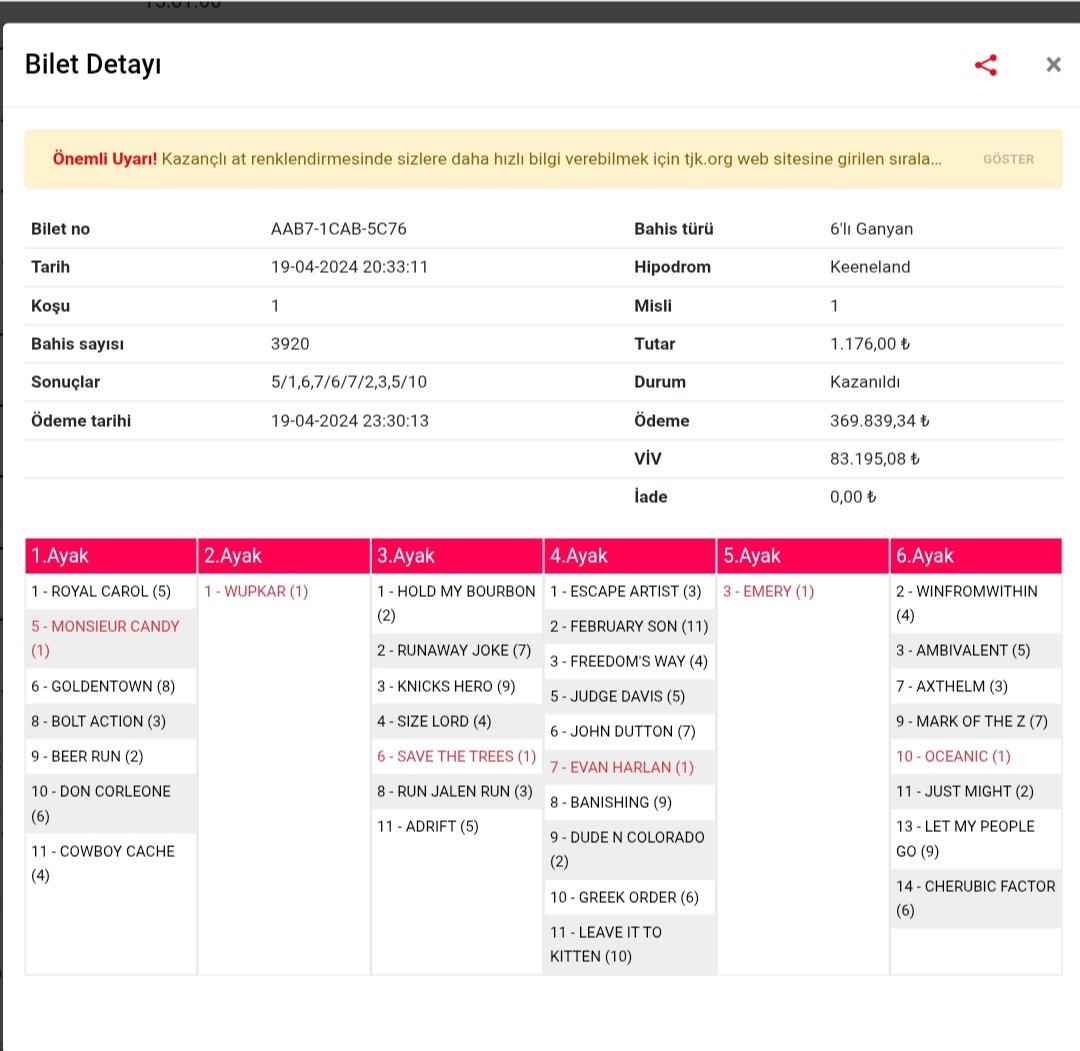Select winning horse 7 - EVAN HARLAN (1)
The image size is (1080, 1051).
pyautogui.click(x=630, y=767)
